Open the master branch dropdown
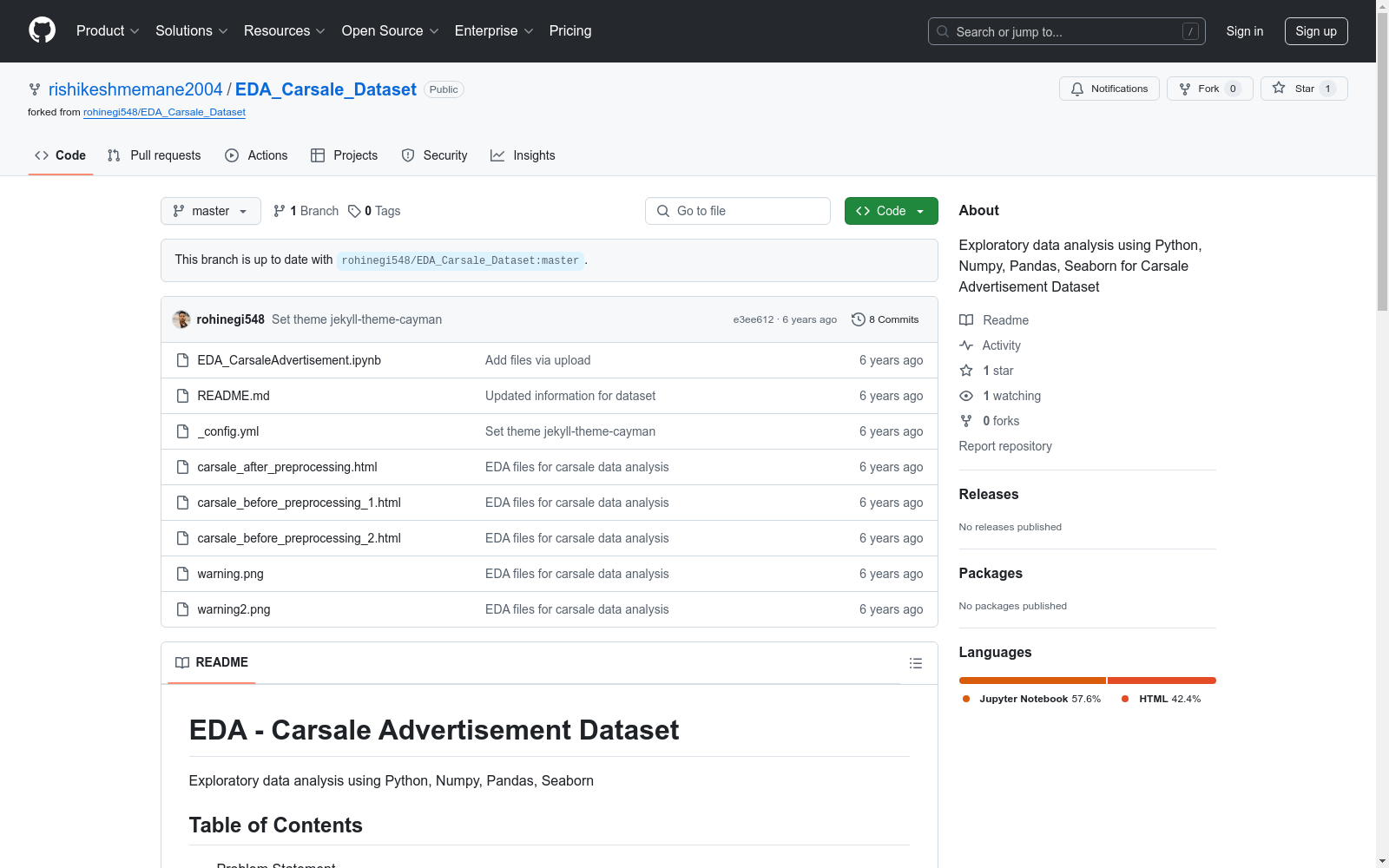 click(x=211, y=211)
